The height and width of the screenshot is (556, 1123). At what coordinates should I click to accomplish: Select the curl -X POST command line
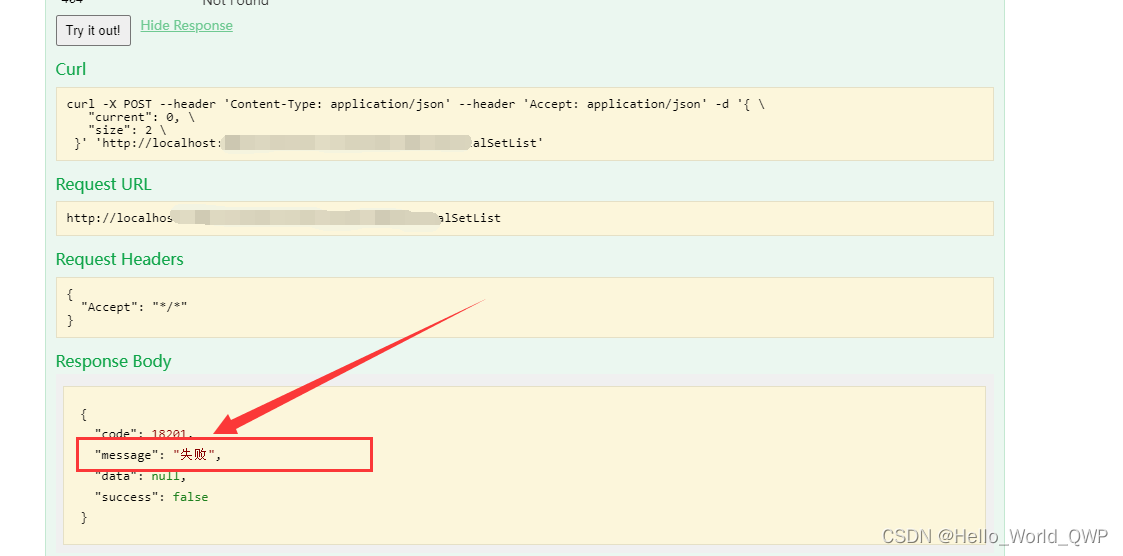pyautogui.click(x=415, y=104)
